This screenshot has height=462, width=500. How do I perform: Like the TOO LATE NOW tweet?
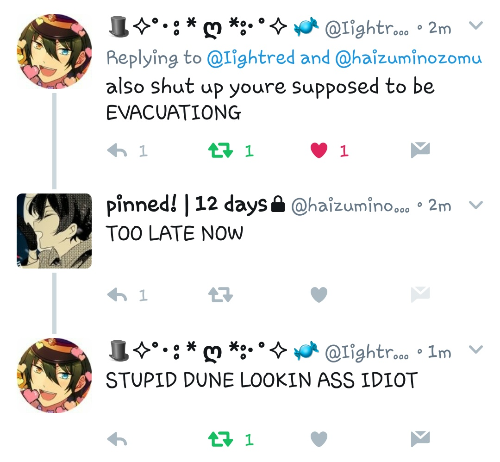[x=319, y=295]
